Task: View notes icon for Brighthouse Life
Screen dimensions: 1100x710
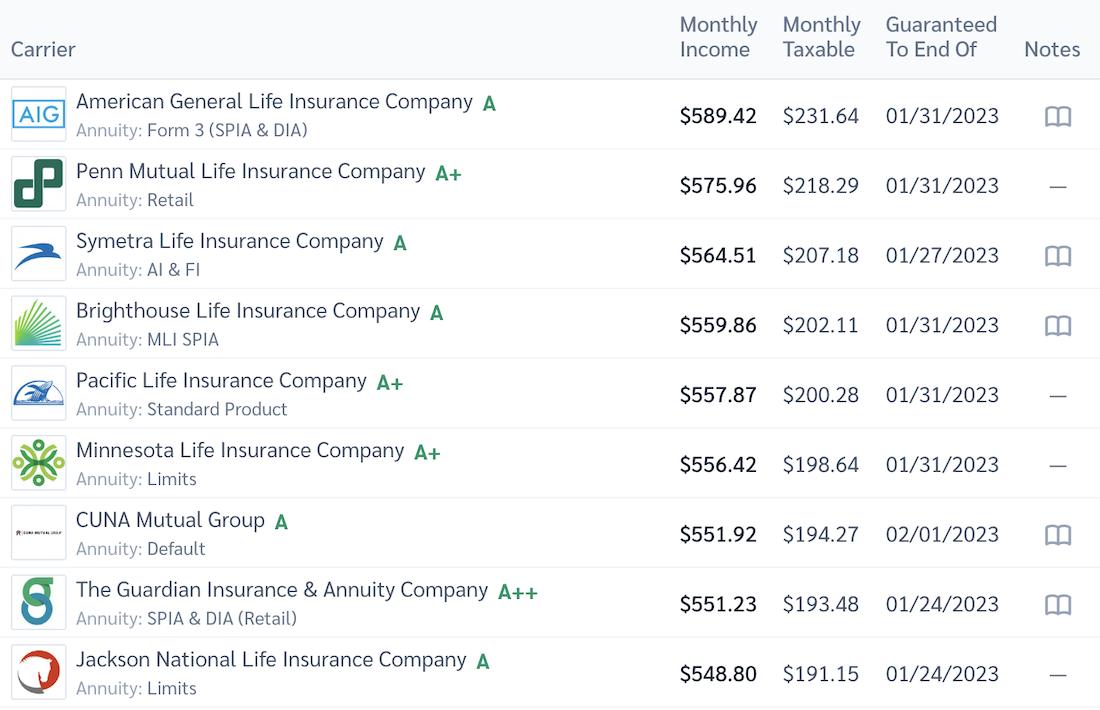Action: point(1058,326)
